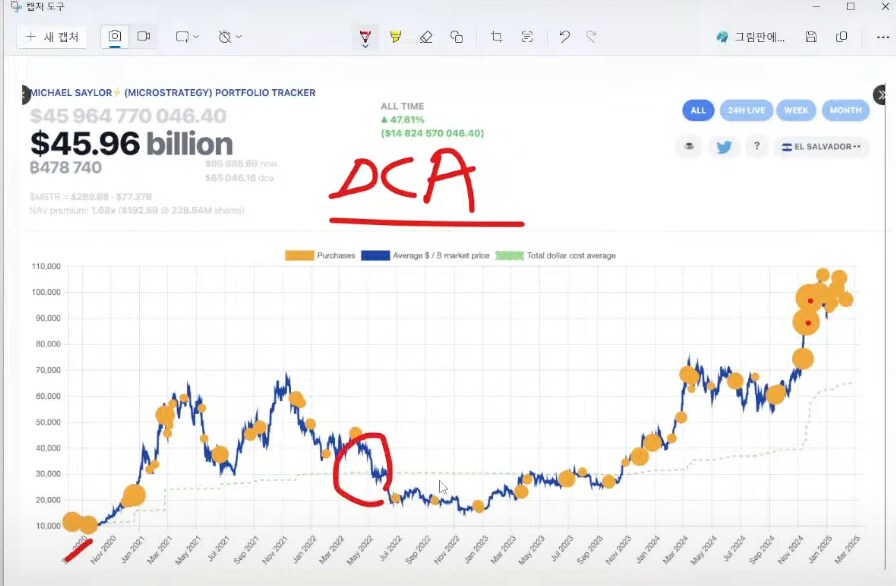The width and height of the screenshot is (896, 586).
Task: Select the yellow highlighter tool
Action: (x=395, y=37)
